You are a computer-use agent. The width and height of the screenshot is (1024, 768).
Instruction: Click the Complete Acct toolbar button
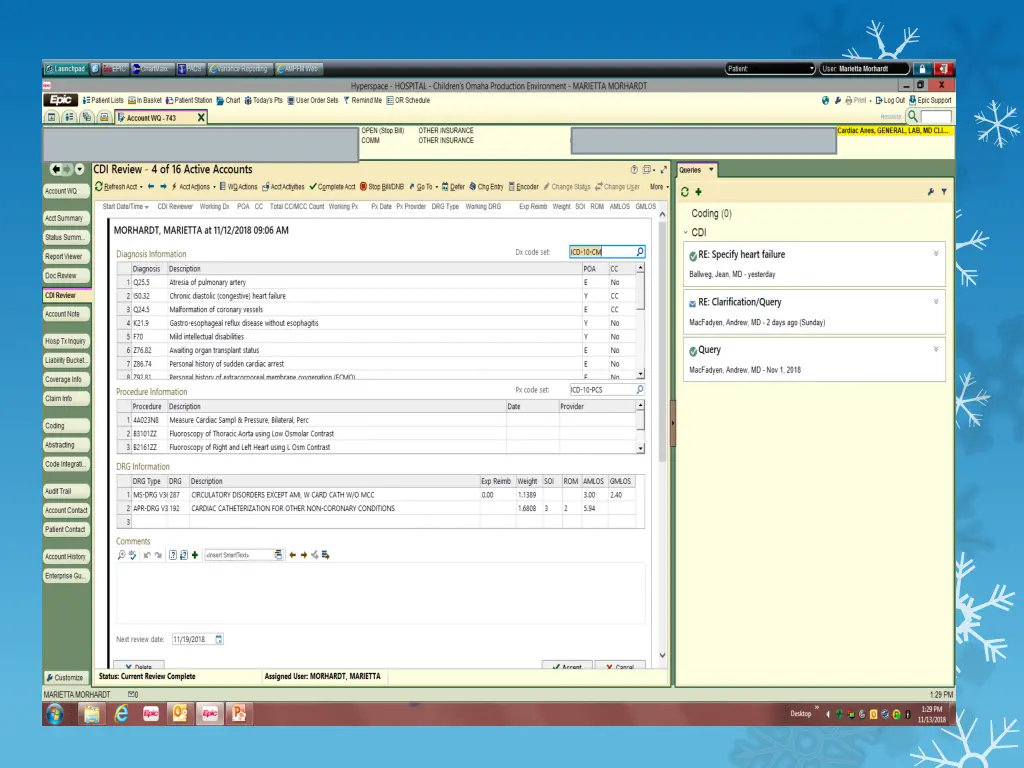pos(332,187)
